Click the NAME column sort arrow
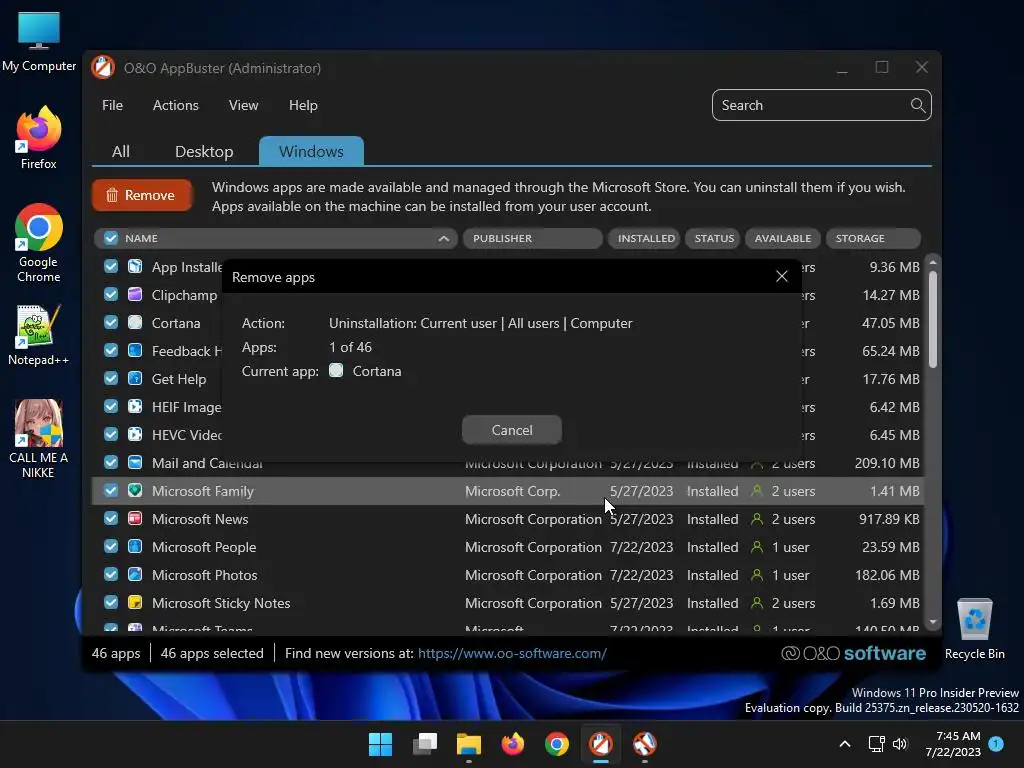 click(444, 238)
